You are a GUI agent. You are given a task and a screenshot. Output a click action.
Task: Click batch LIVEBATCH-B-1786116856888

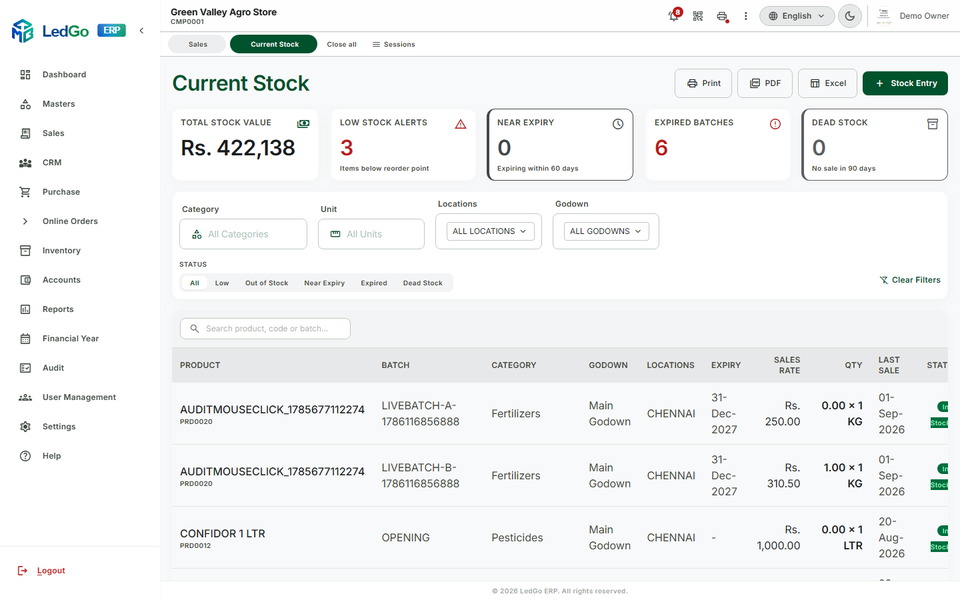(420, 476)
